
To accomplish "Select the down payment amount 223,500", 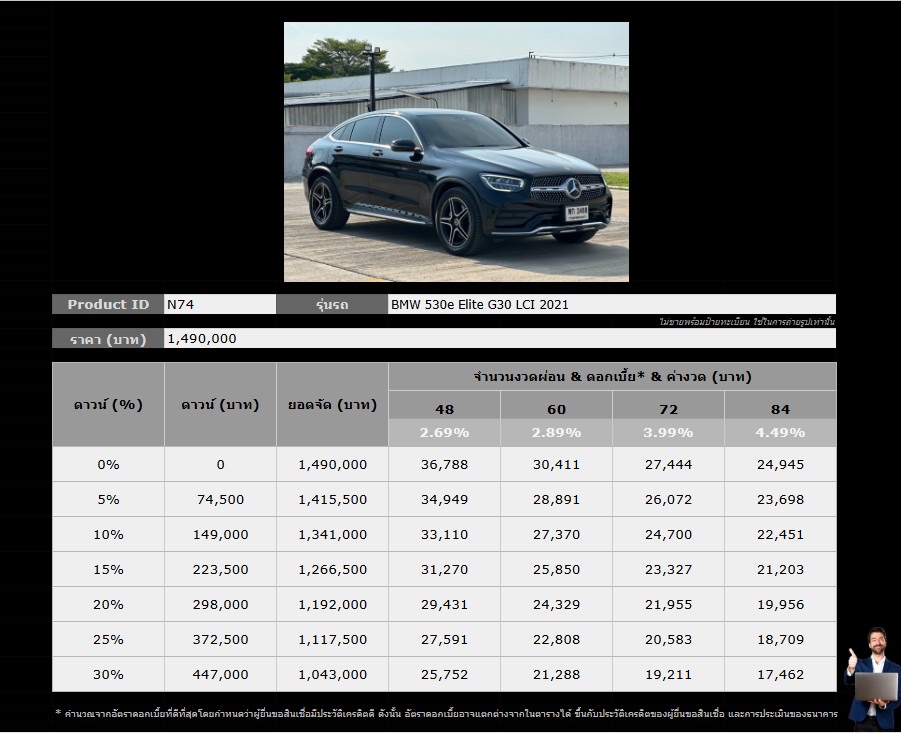I will point(220,569).
